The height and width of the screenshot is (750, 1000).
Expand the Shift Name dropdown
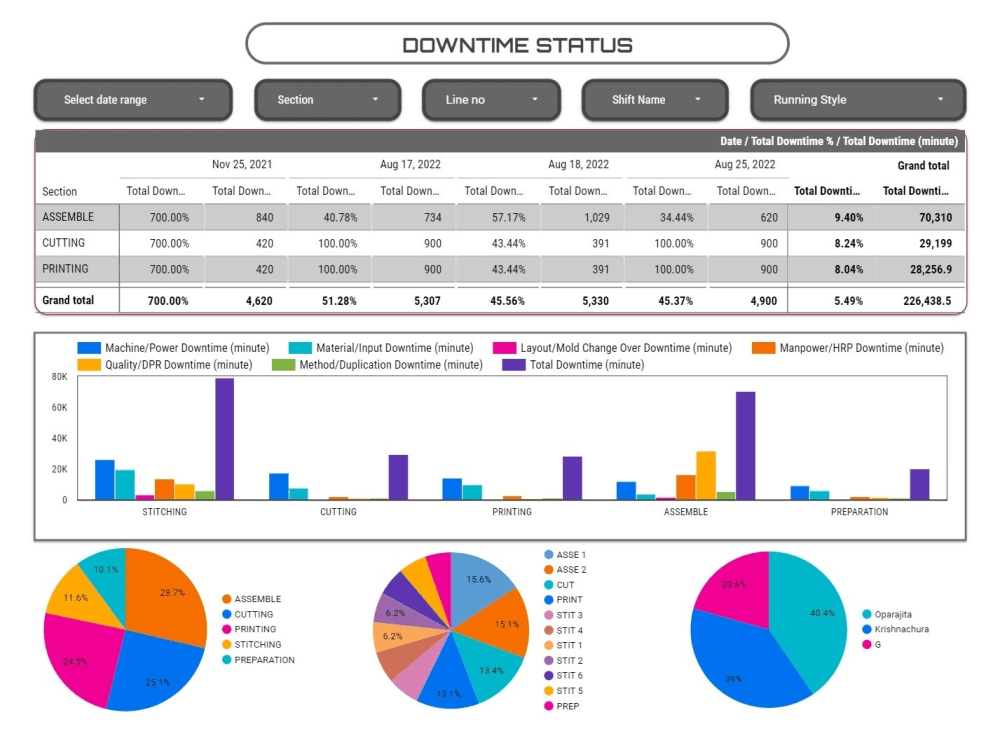655,99
